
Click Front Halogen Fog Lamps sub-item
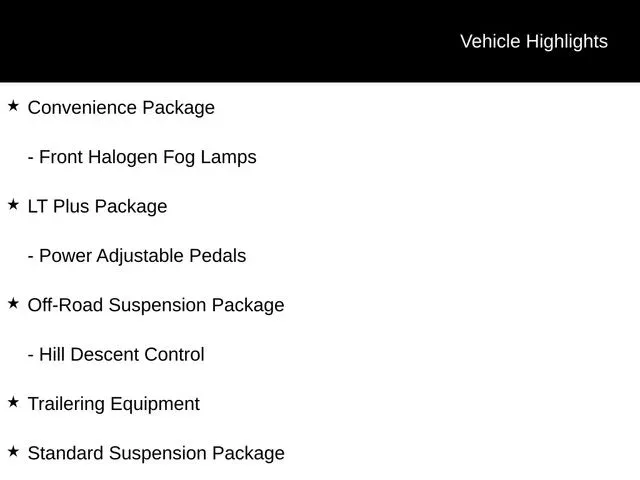click(x=142, y=158)
